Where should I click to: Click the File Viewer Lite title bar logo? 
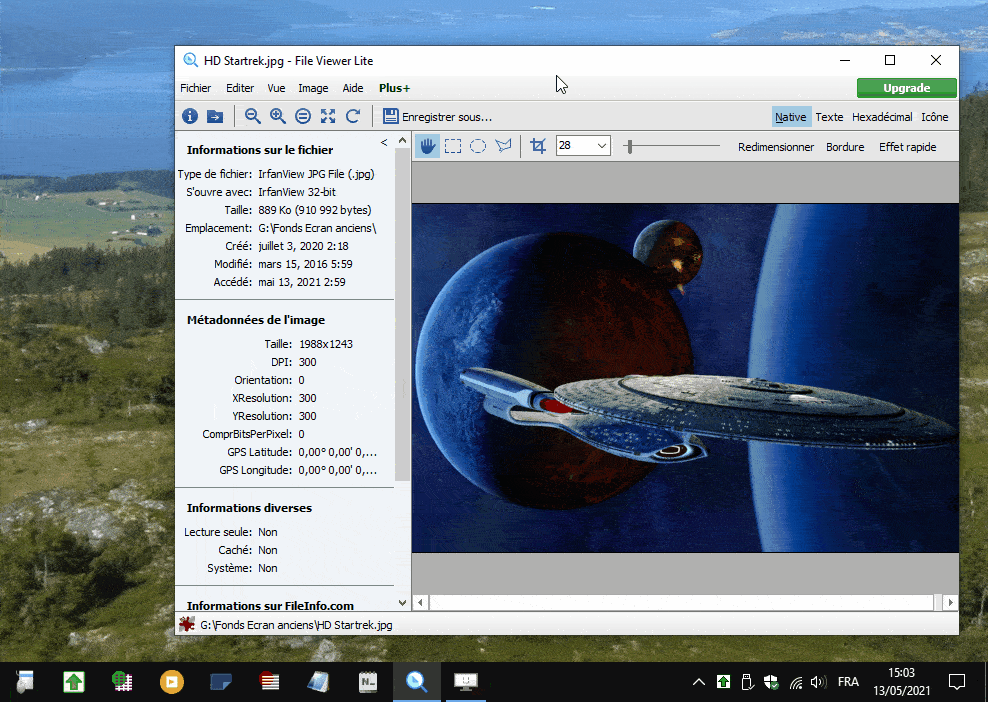pyautogui.click(x=190, y=60)
